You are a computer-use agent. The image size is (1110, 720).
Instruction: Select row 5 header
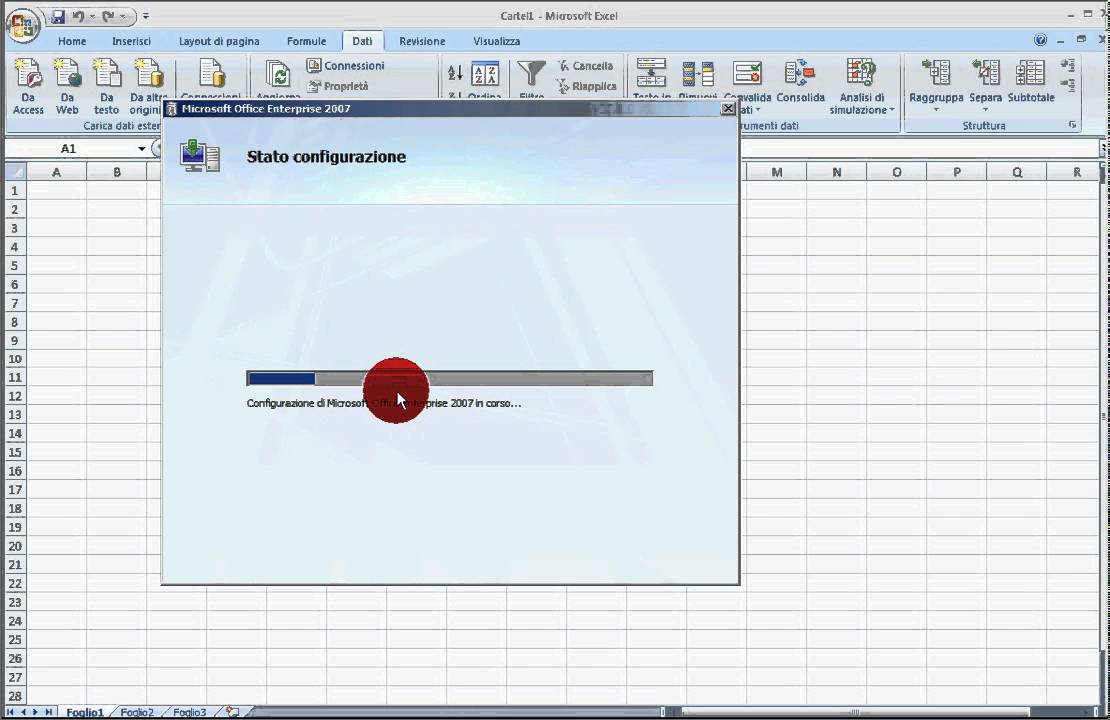[x=15, y=265]
